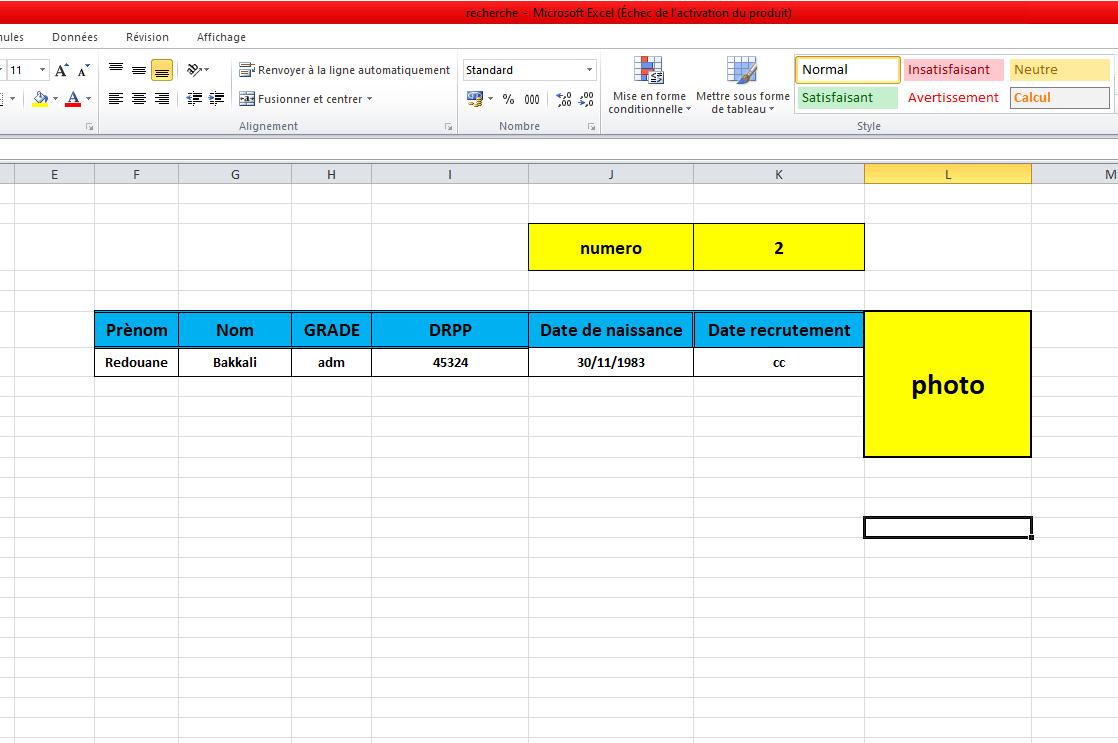Select cell containing Redouane
The width and height of the screenshot is (1118, 743).
tap(136, 362)
